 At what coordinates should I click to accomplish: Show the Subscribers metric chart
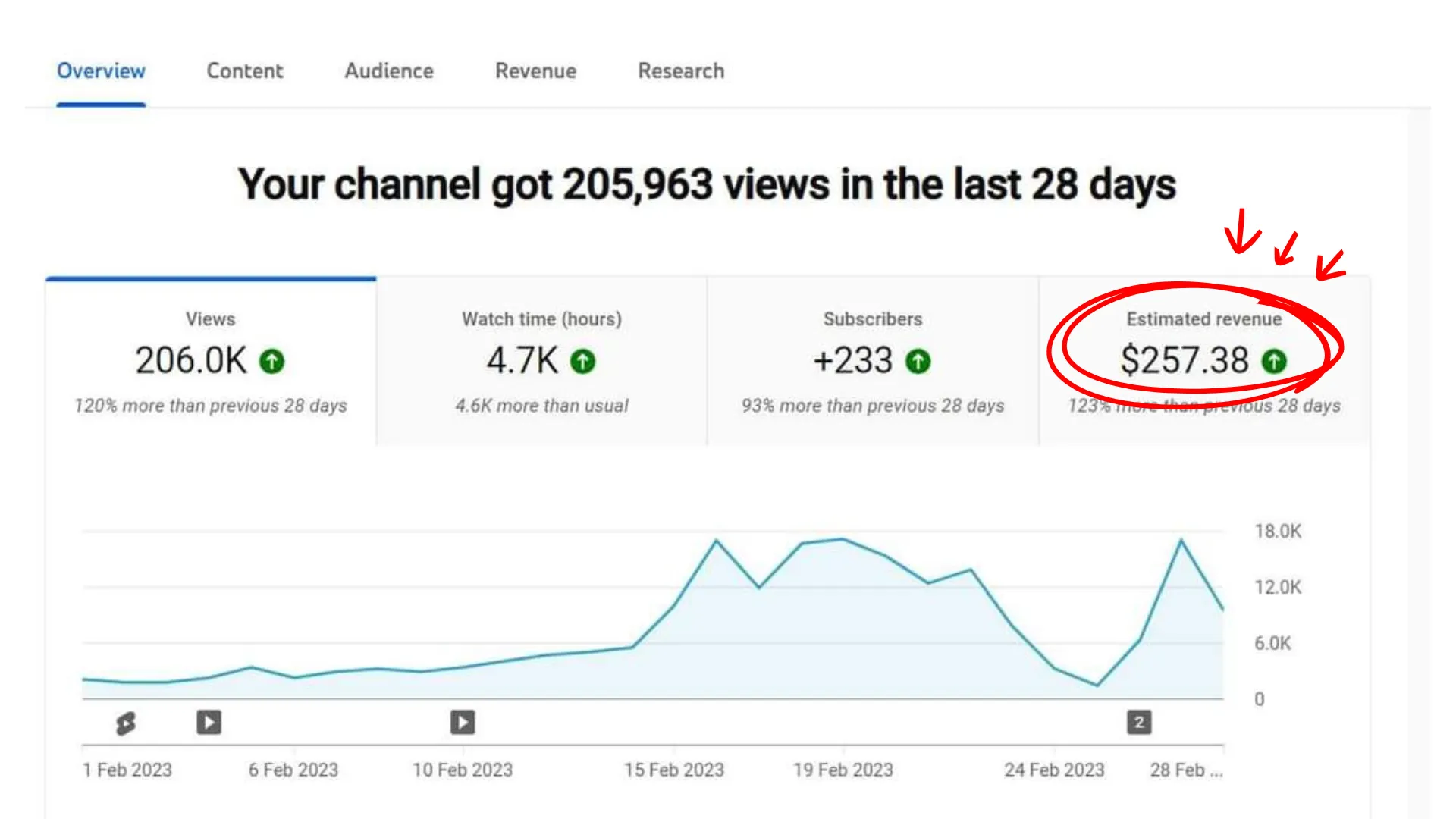point(873,362)
